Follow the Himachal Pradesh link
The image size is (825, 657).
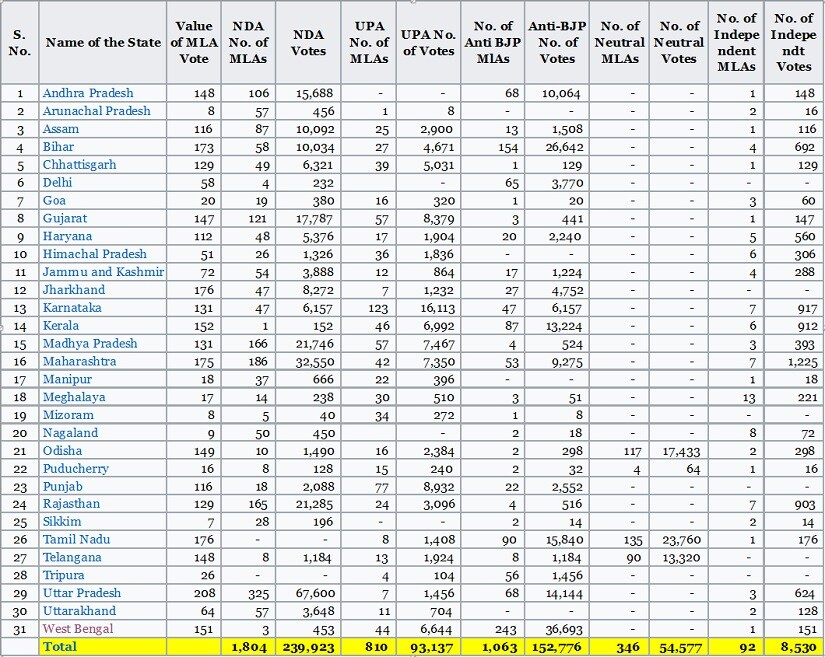[x=95, y=254]
